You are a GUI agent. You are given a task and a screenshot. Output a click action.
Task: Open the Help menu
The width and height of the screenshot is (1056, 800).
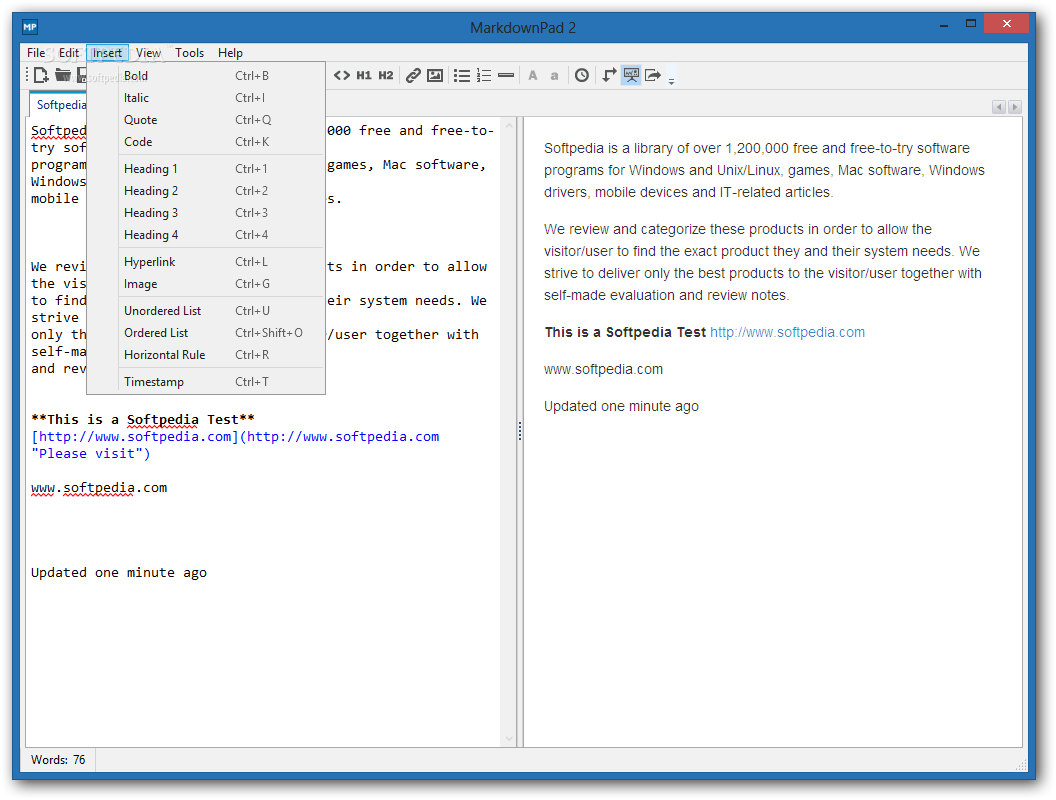pyautogui.click(x=230, y=53)
